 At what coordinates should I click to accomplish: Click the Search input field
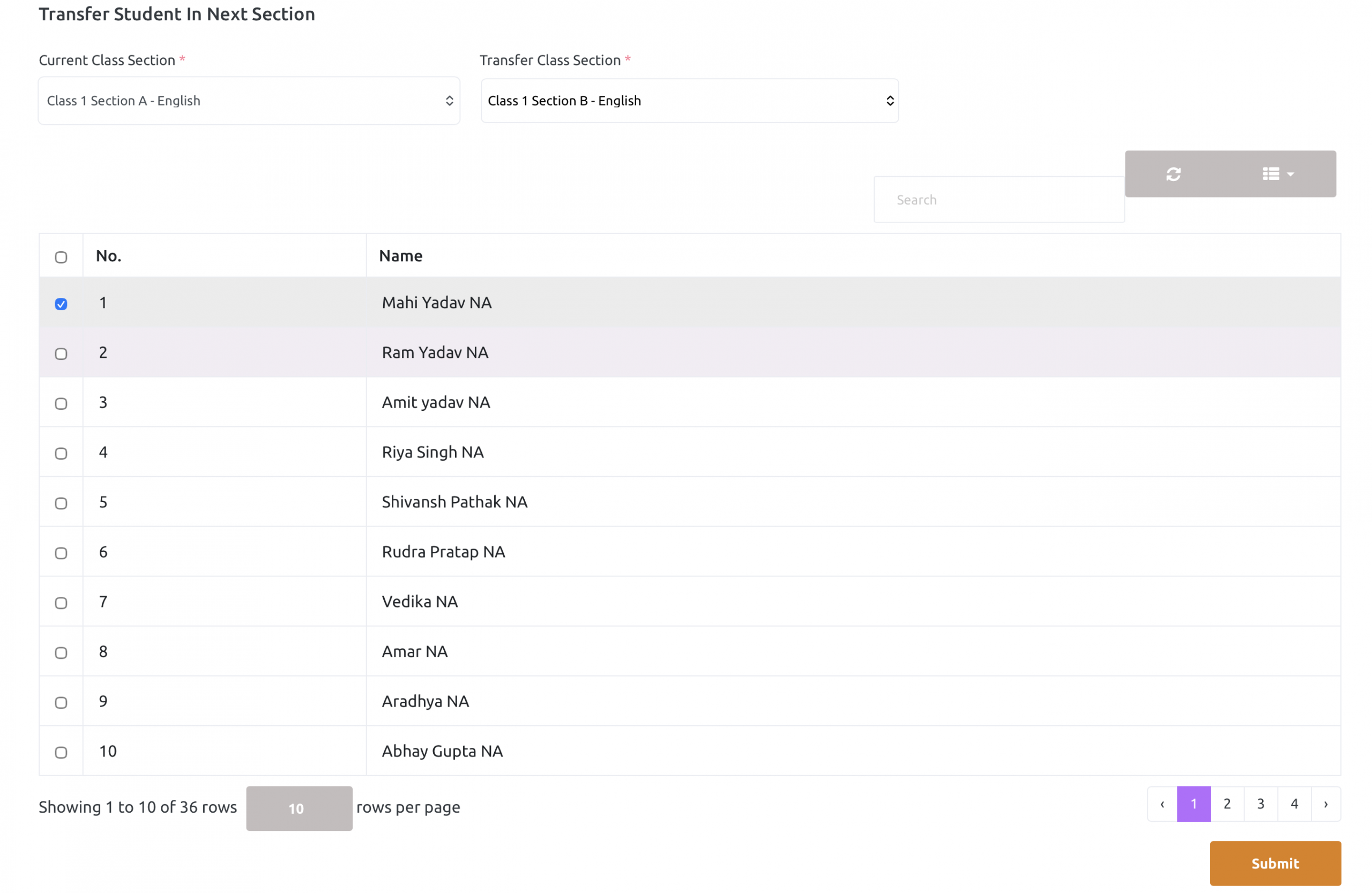coord(998,200)
